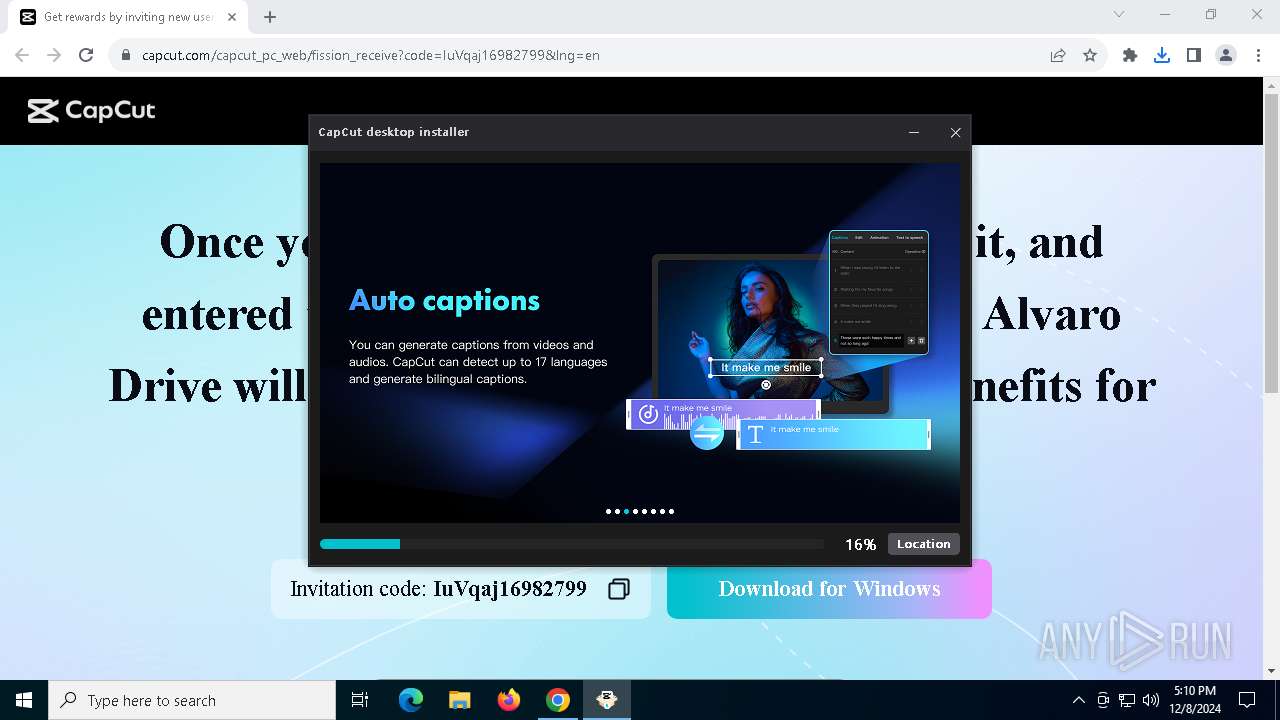Toggle Chrome side panel icon
Viewport: 1280px width, 720px height.
1194,55
